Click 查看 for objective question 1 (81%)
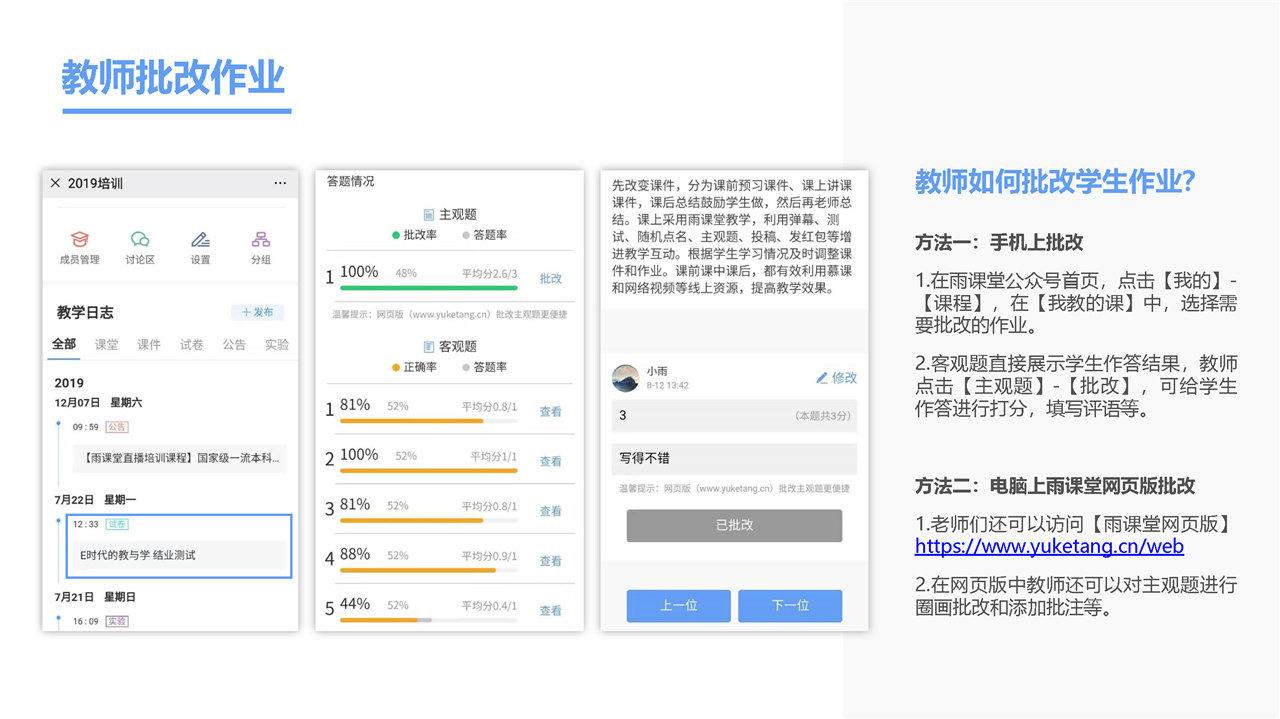Viewport: 1280px width, 719px height. (551, 411)
